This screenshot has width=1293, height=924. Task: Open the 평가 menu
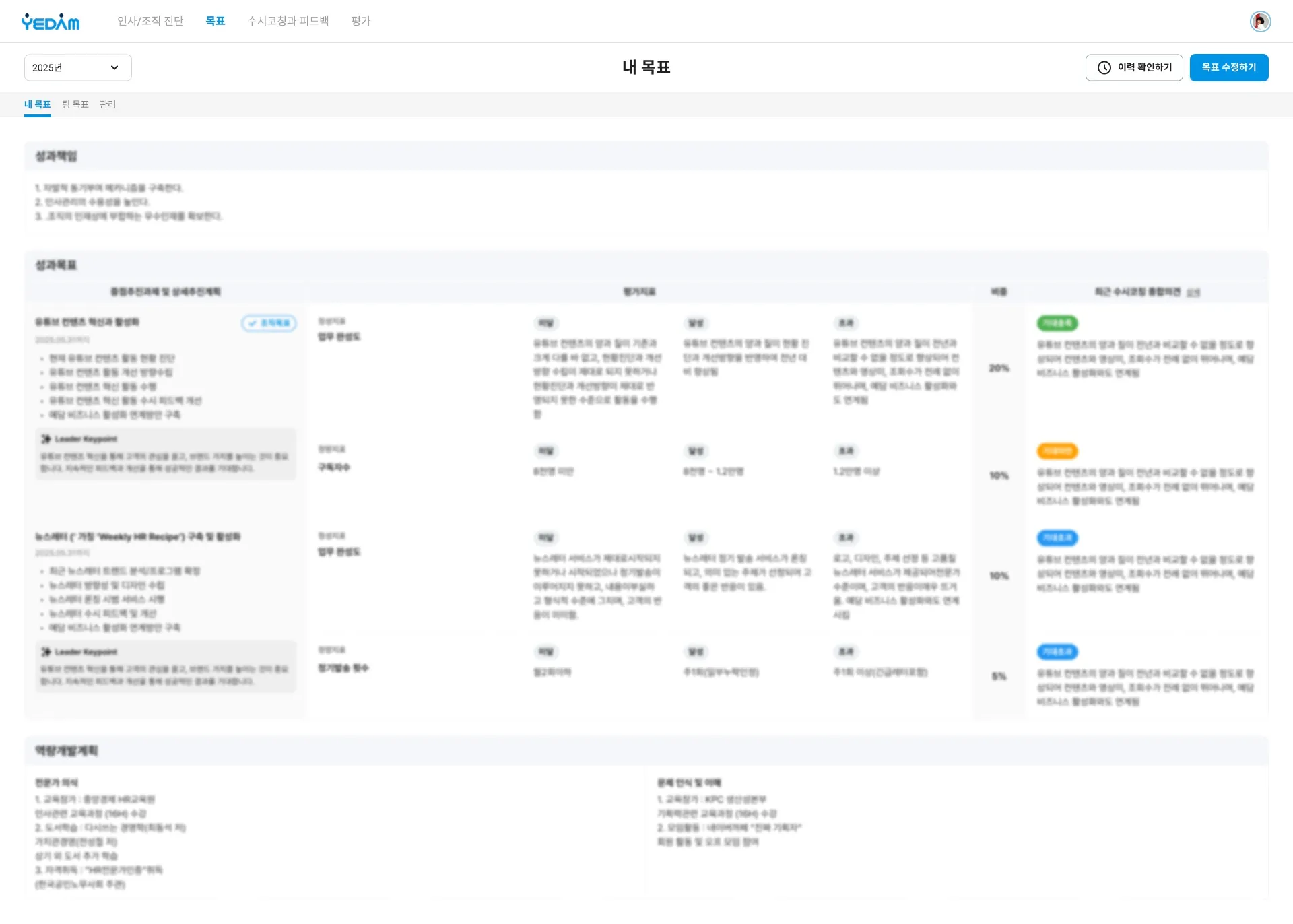(360, 21)
